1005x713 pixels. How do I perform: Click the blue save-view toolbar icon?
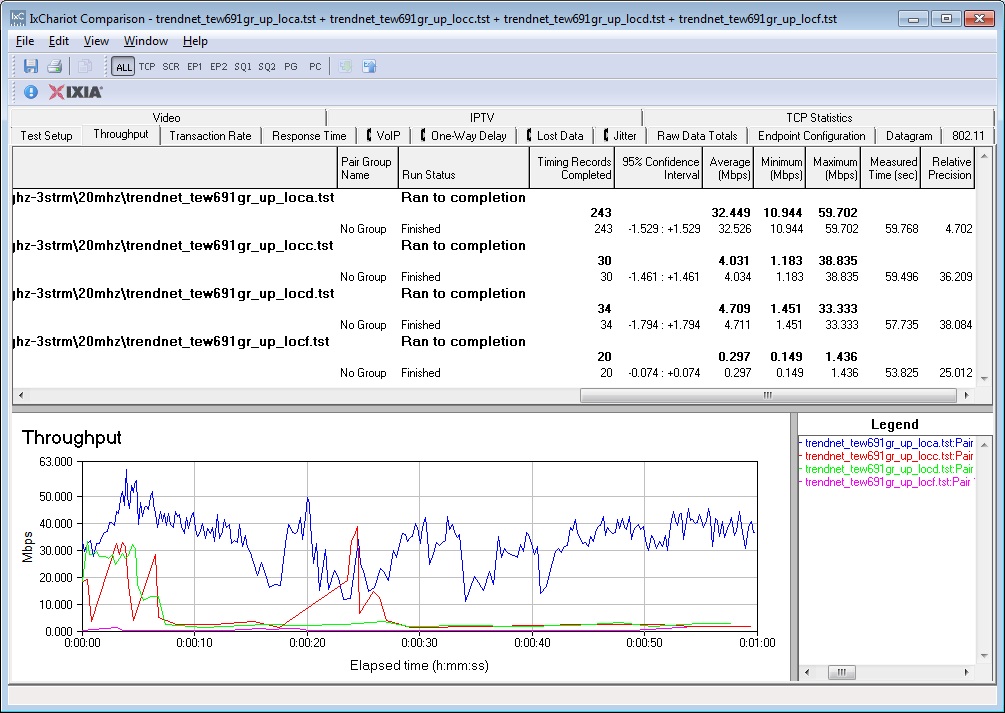click(369, 66)
